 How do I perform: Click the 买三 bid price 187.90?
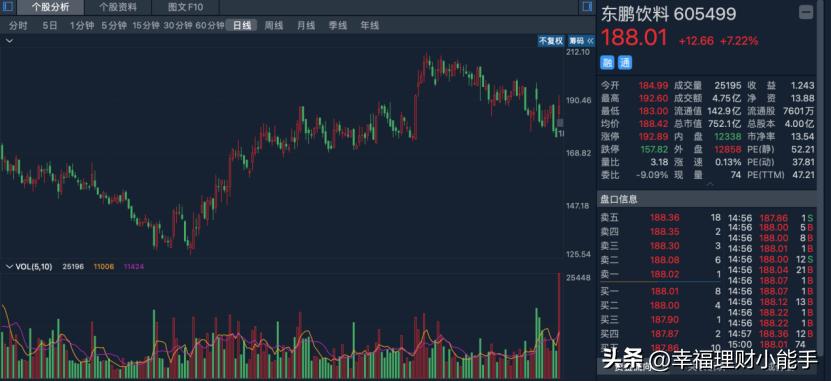(x=665, y=319)
